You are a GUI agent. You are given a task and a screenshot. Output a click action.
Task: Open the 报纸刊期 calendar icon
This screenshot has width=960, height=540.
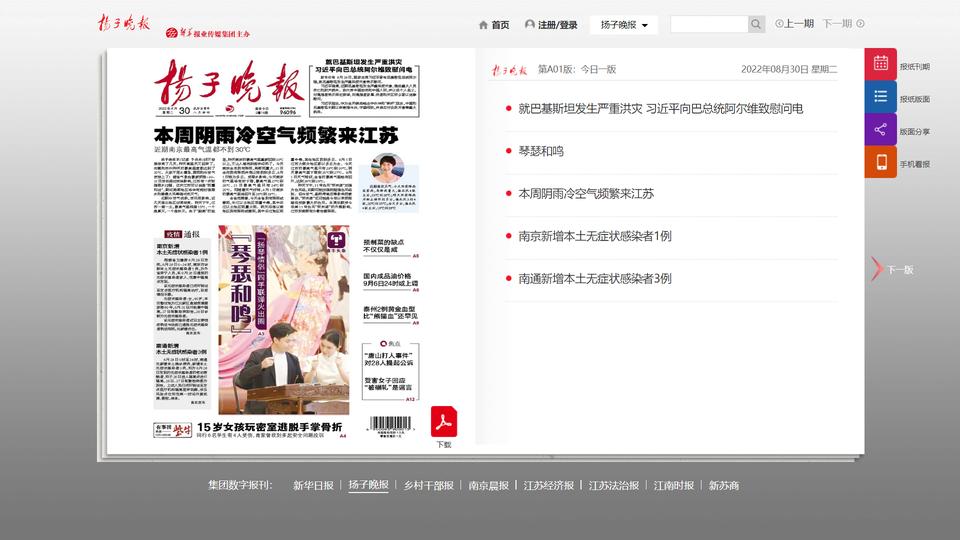(x=880, y=64)
